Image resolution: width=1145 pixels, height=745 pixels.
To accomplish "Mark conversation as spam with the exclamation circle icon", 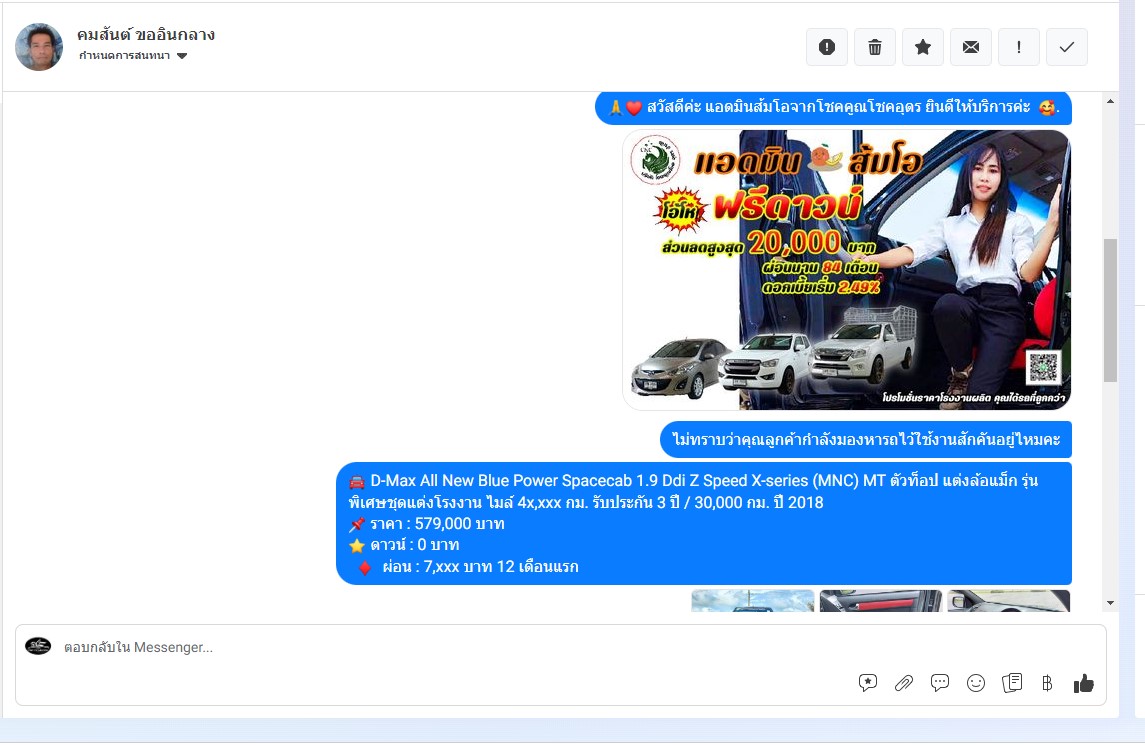I will (827, 47).
